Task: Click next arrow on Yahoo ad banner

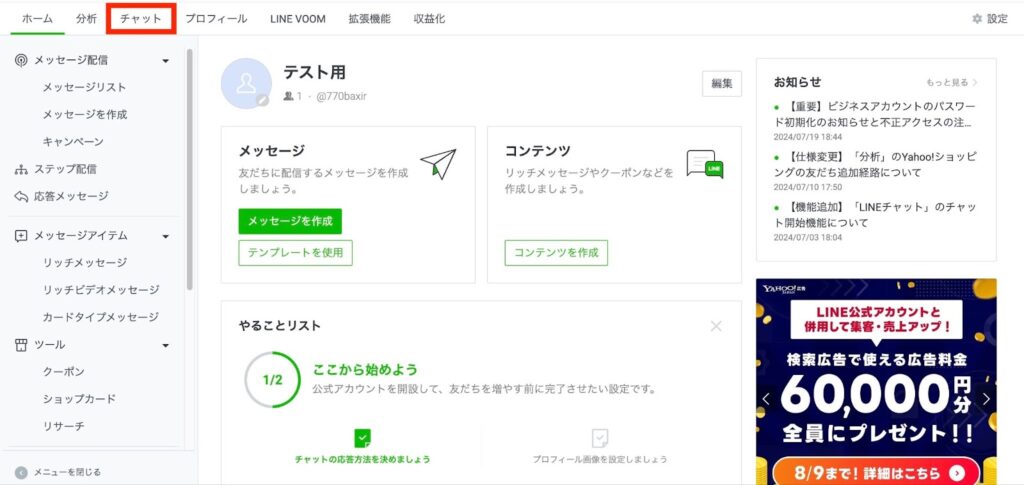Action: 986,399
